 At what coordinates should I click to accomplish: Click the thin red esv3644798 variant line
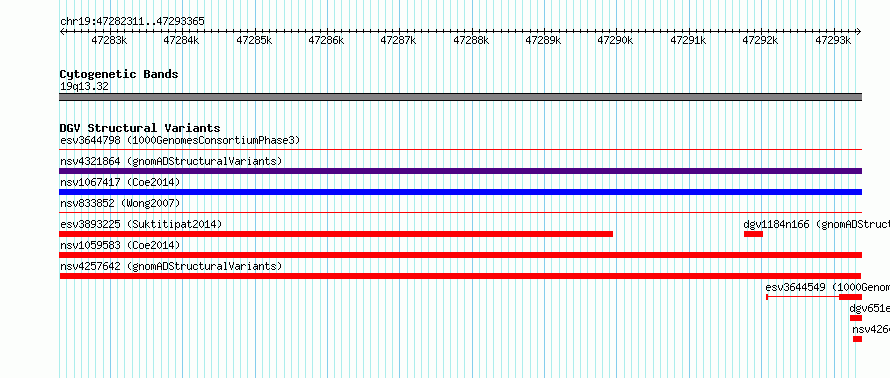pyautogui.click(x=460, y=150)
